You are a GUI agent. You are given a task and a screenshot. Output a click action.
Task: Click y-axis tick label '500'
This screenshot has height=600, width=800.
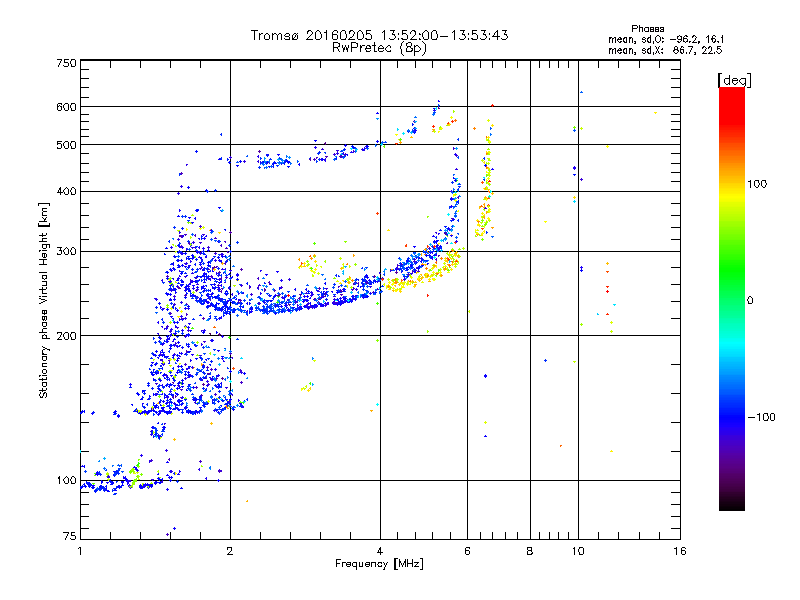[x=66, y=145]
